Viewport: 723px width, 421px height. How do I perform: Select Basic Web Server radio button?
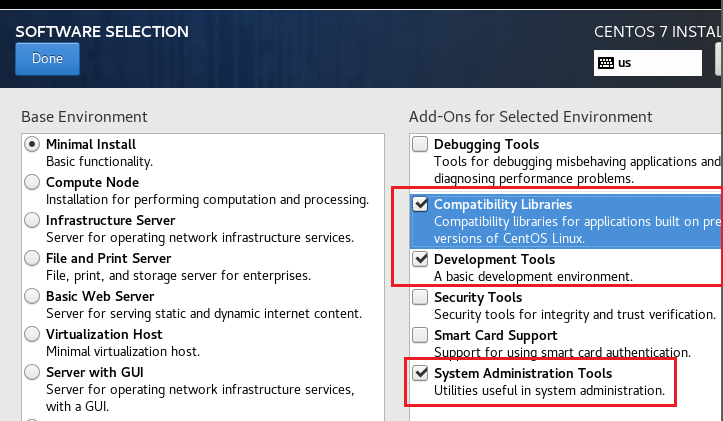tap(32, 296)
